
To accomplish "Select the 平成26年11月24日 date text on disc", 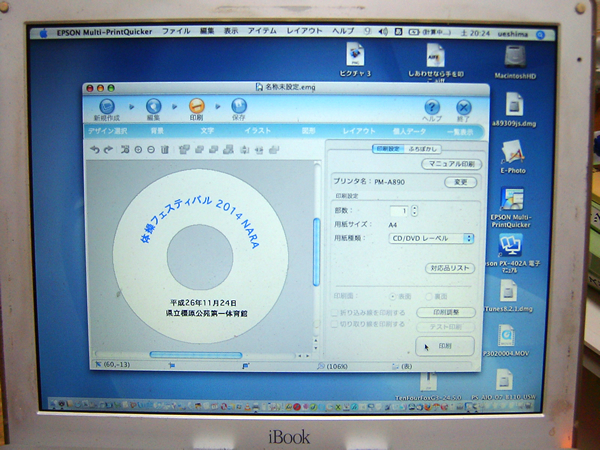I will click(203, 303).
